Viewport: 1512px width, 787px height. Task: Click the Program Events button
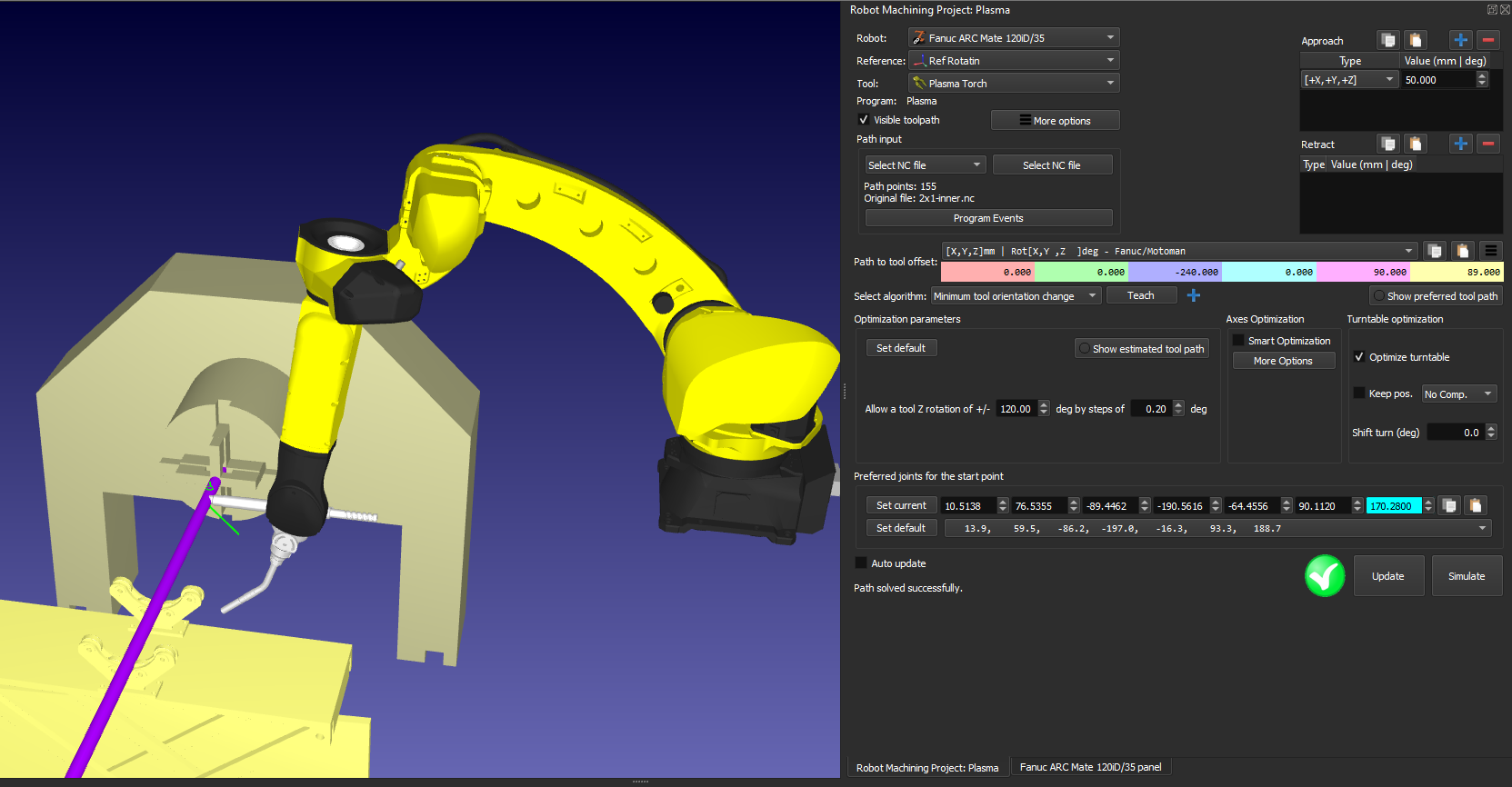click(988, 218)
